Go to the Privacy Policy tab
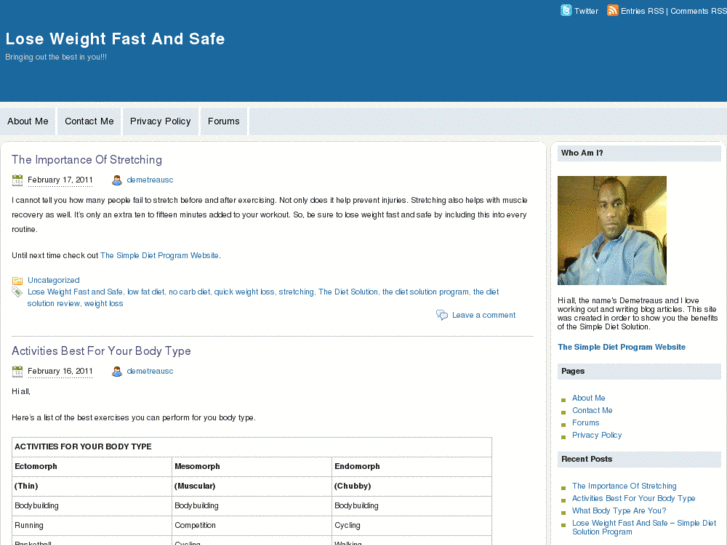Image resolution: width=727 pixels, height=545 pixels. (x=160, y=121)
